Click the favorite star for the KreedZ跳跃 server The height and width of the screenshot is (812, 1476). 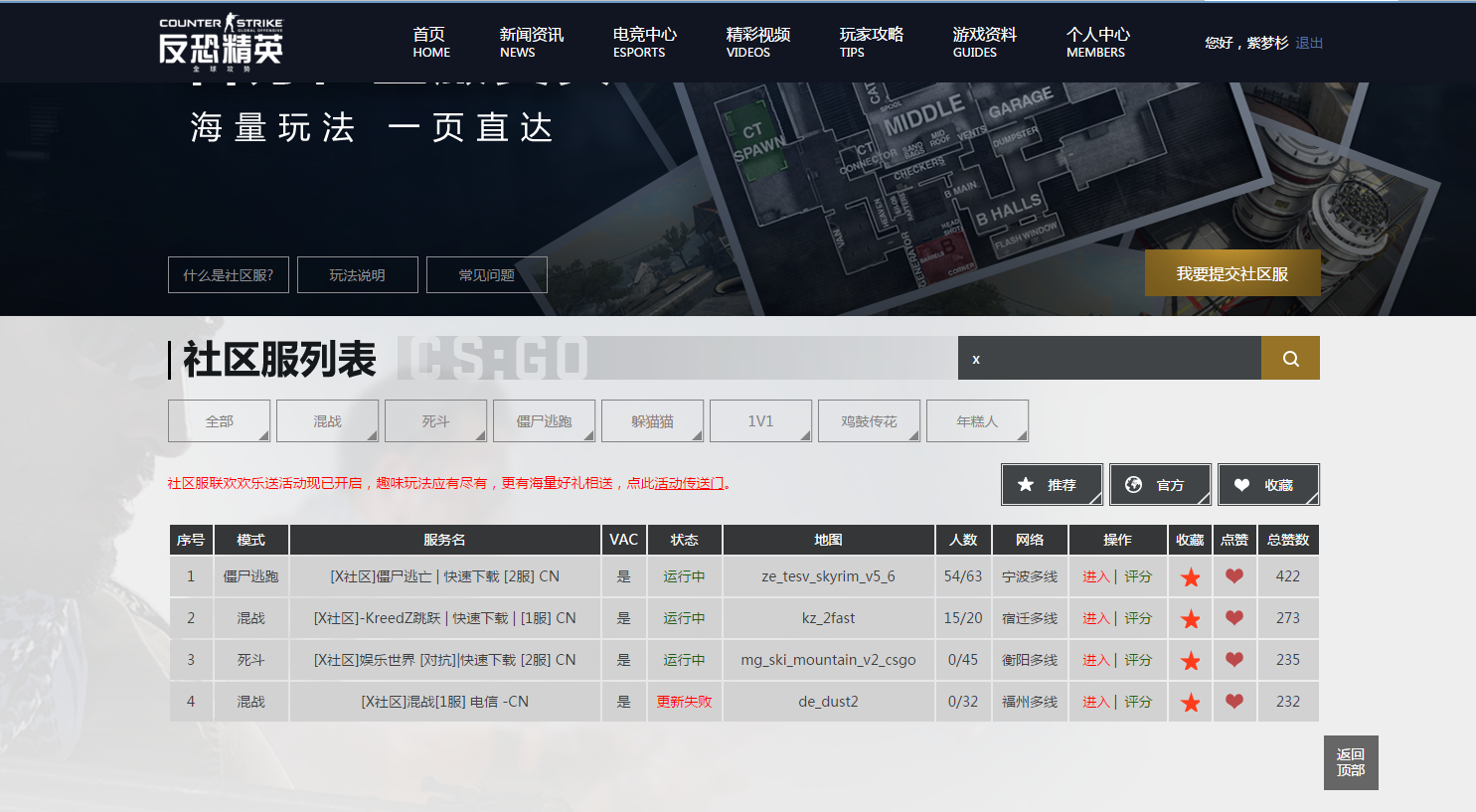(1190, 617)
